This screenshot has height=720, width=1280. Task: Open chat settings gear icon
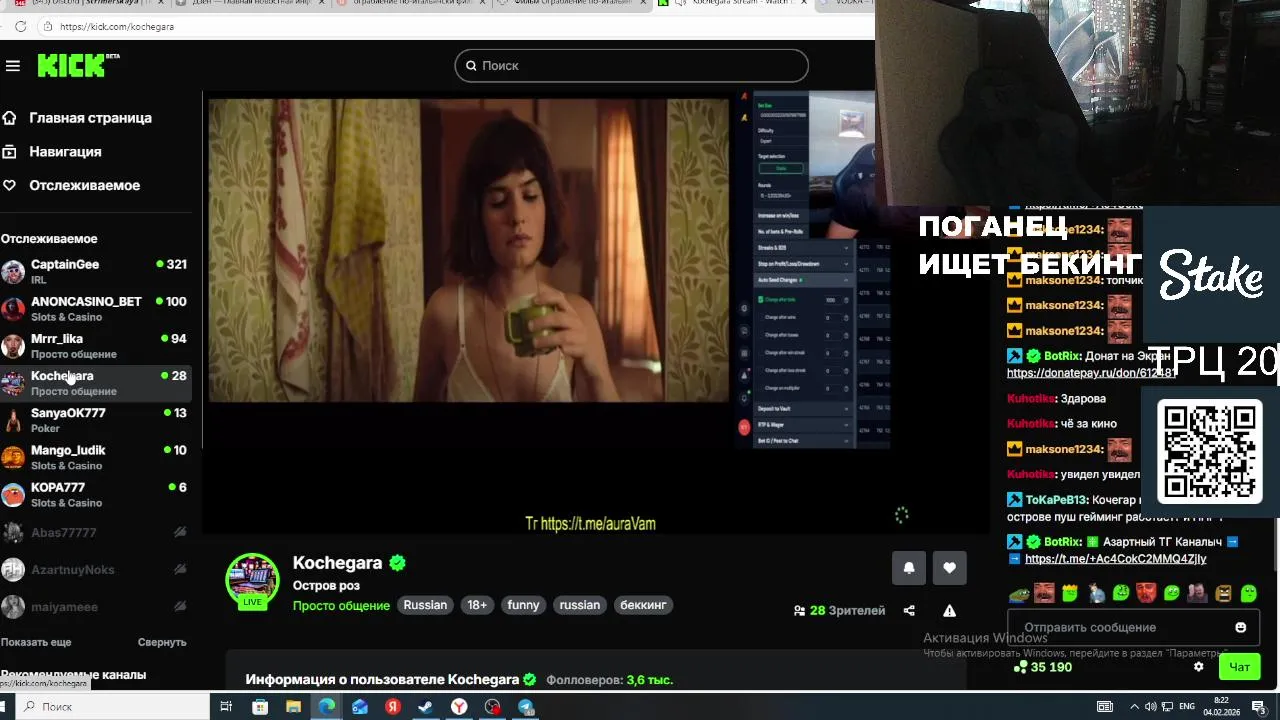pos(1199,667)
